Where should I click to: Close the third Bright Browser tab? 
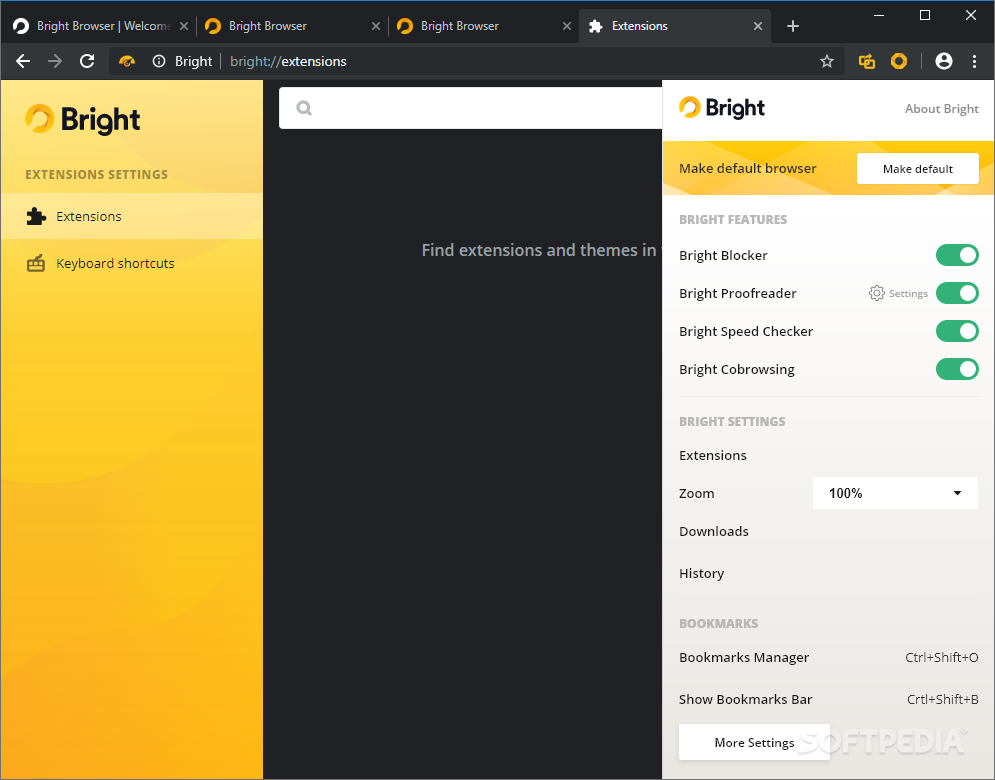pyautogui.click(x=567, y=26)
